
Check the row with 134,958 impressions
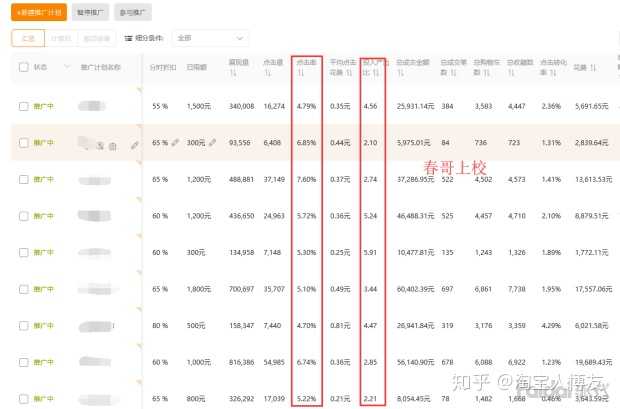[24, 252]
